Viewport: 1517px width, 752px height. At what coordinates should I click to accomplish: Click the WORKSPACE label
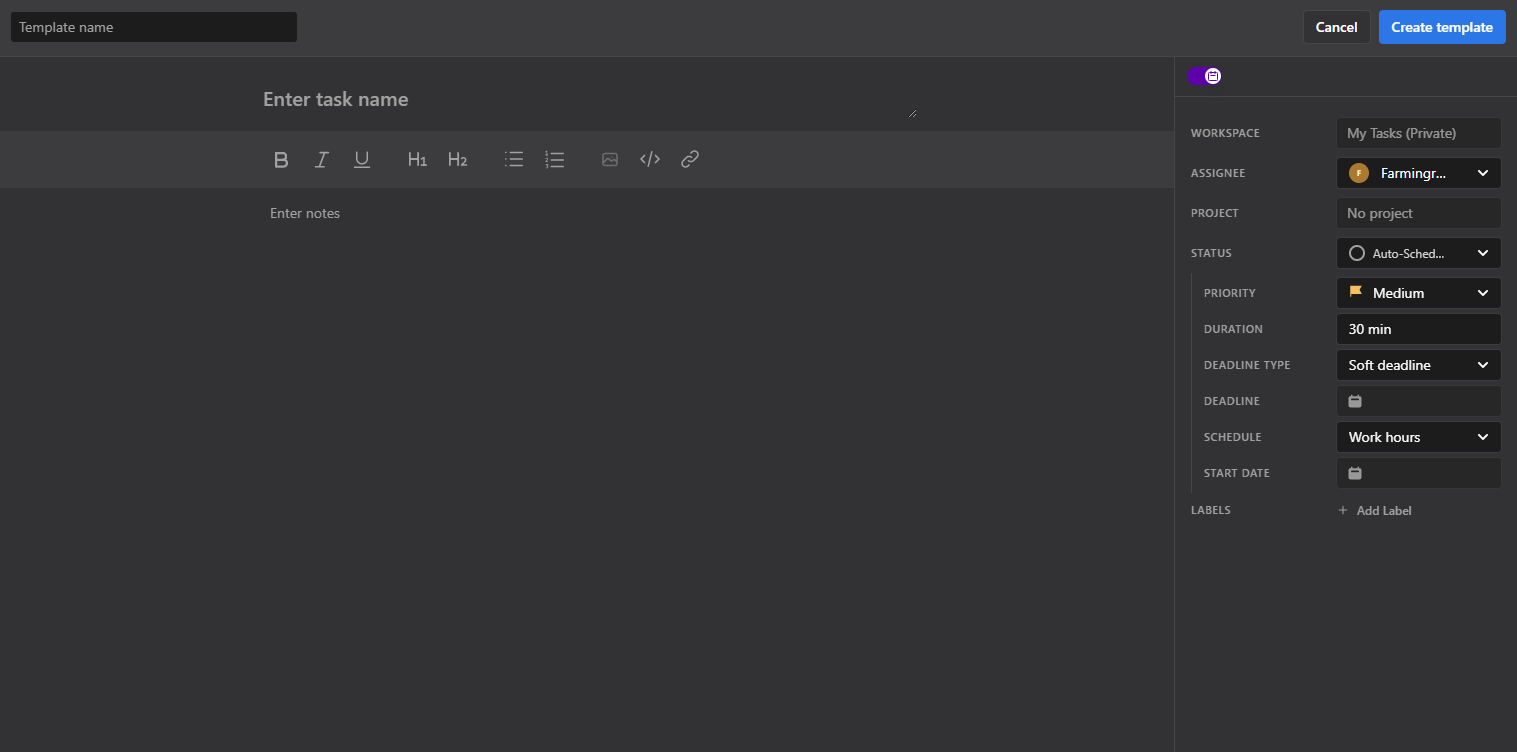[1225, 133]
